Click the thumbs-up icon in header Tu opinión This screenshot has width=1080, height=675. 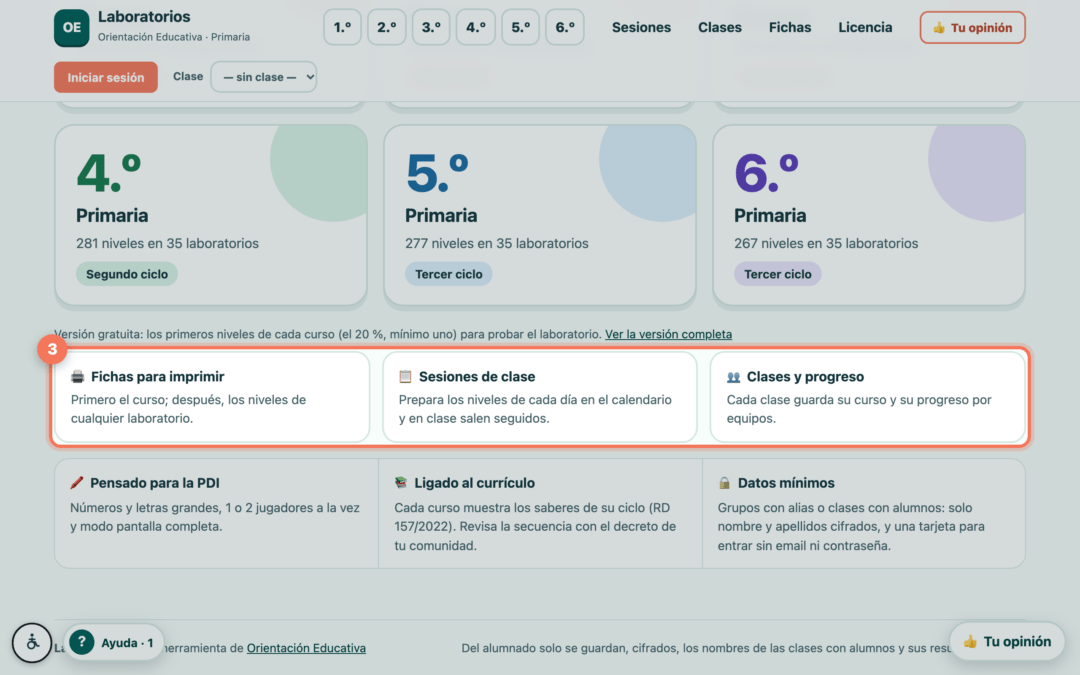(938, 28)
